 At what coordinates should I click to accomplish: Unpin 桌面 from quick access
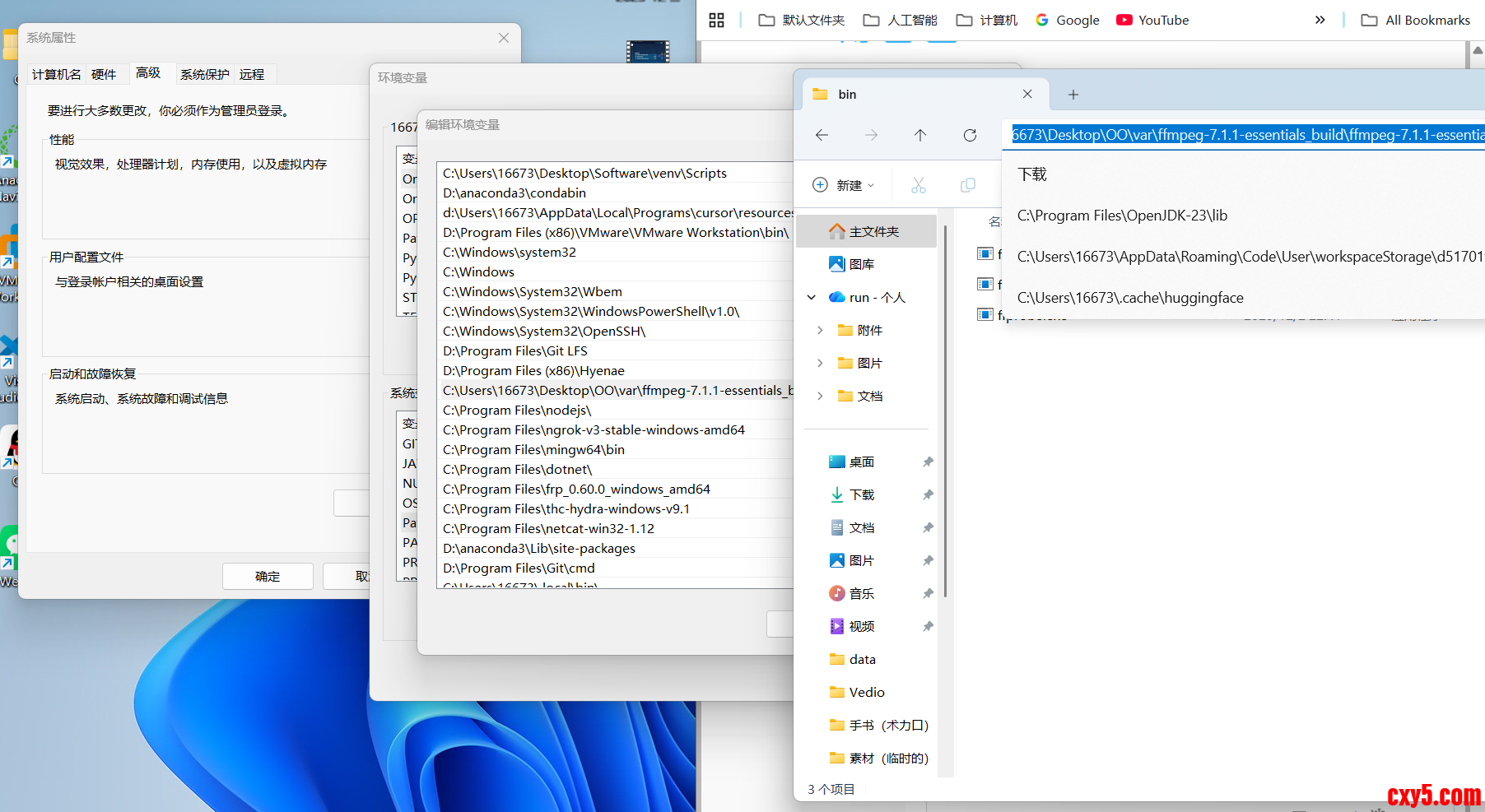pyautogui.click(x=928, y=462)
